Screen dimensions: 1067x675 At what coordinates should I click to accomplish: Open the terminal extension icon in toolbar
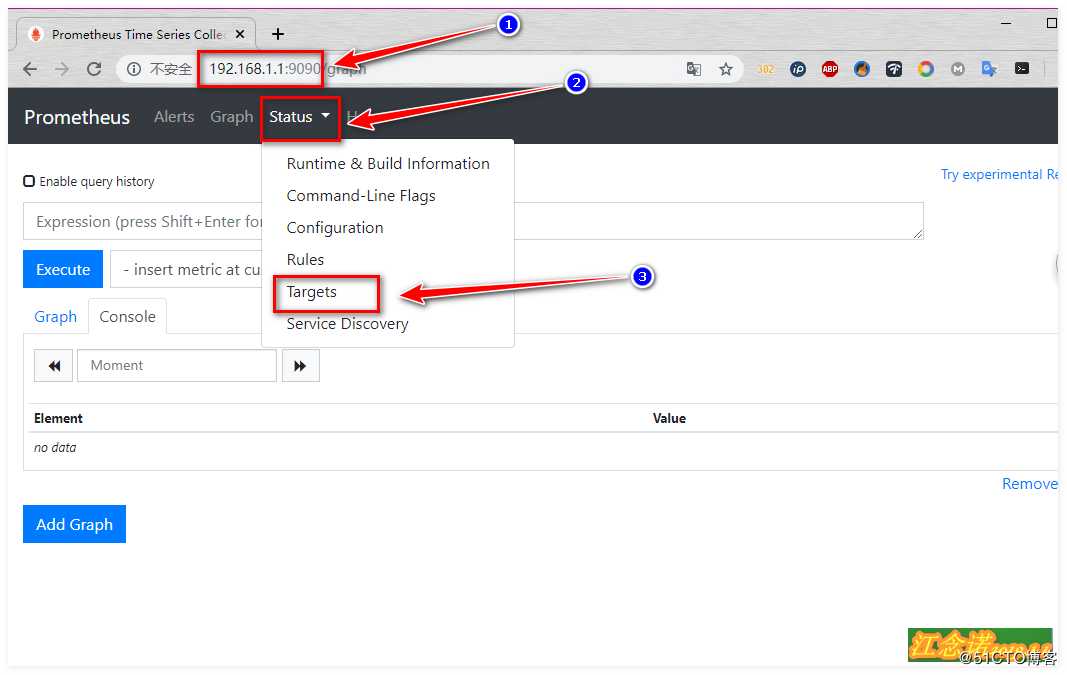tap(1021, 68)
